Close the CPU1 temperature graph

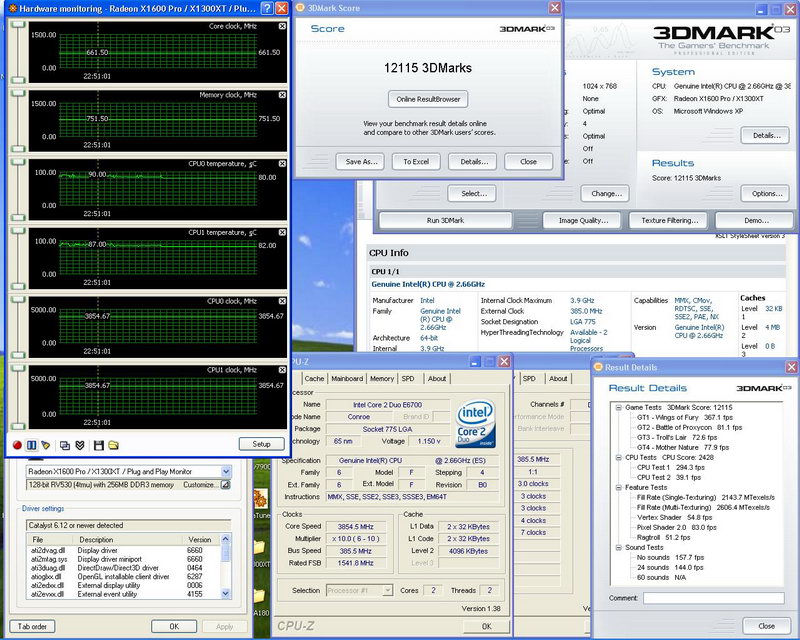282,232
